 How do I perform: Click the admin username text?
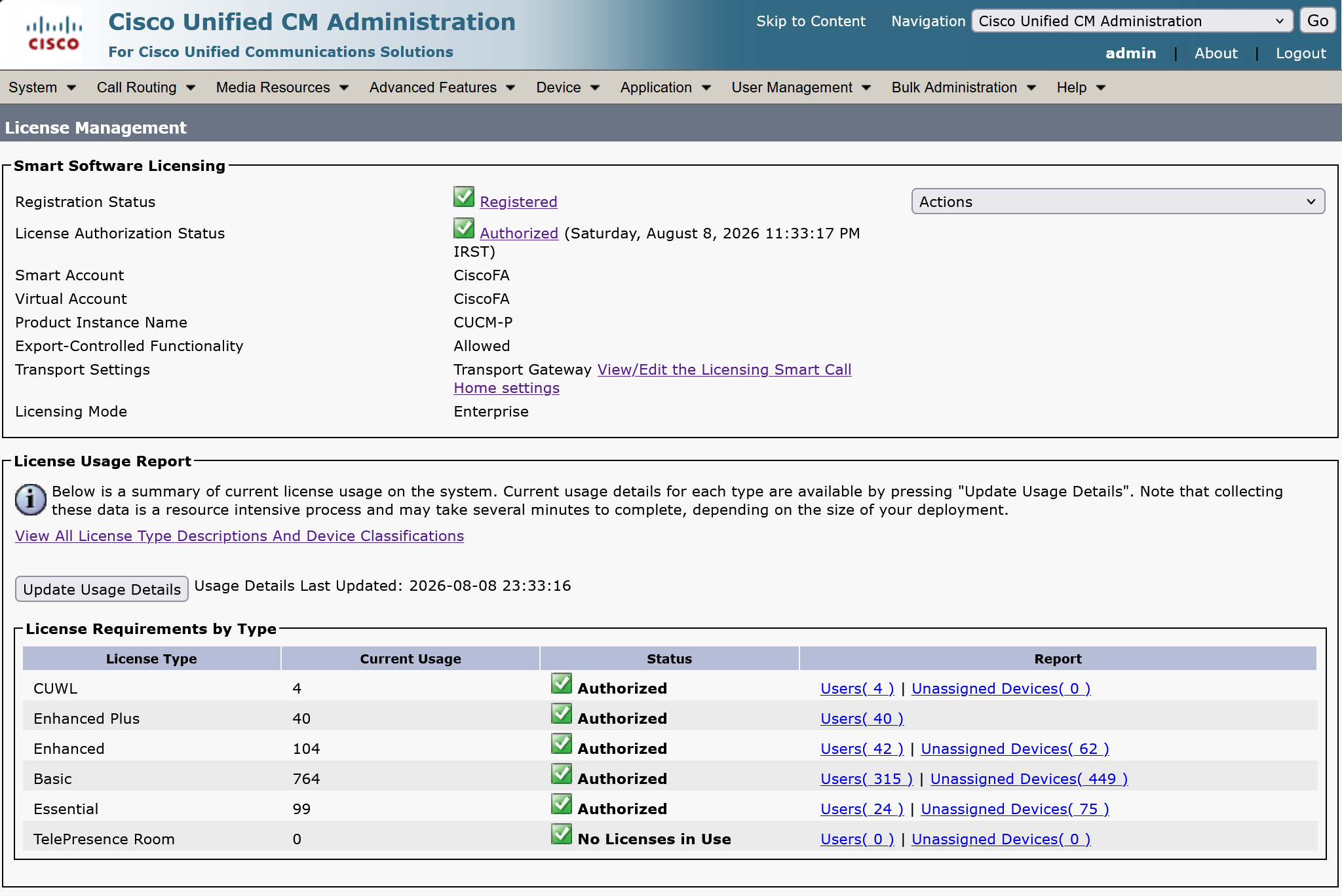pos(1130,54)
